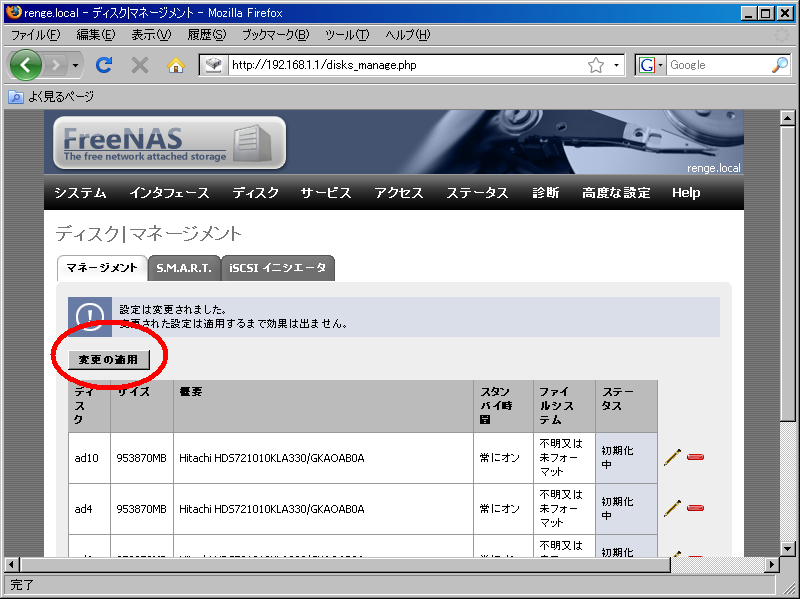Open the ディスク navigation menu
This screenshot has width=800, height=599.
pos(256,193)
